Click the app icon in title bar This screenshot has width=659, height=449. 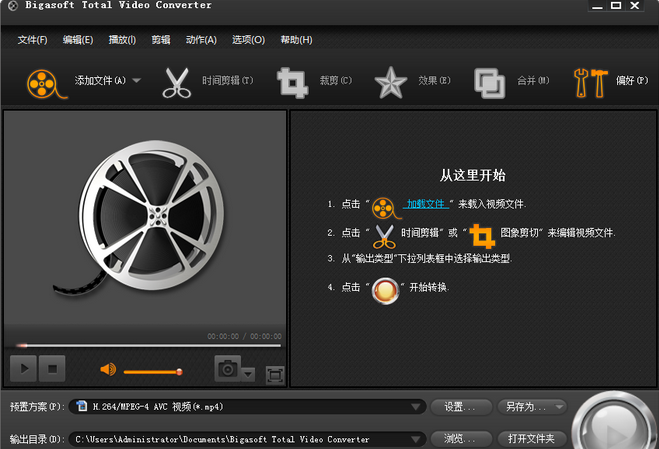coord(13,6)
